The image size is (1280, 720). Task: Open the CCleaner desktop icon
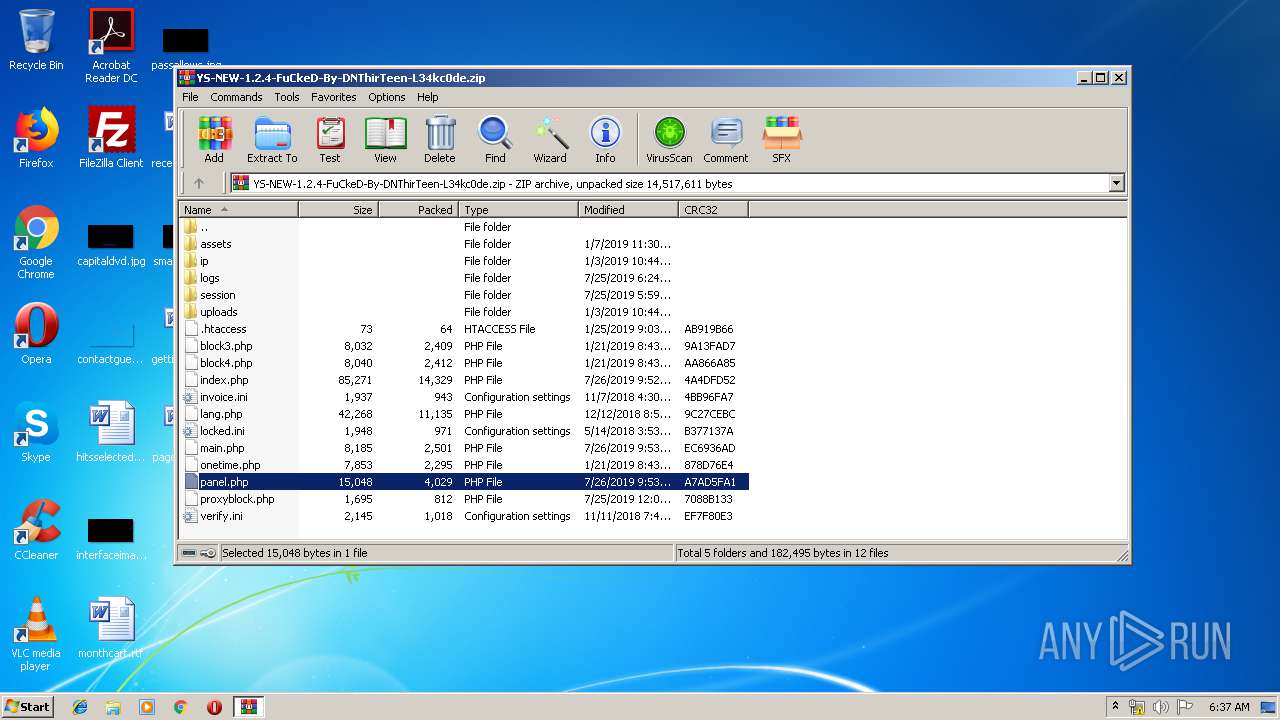pos(36,530)
